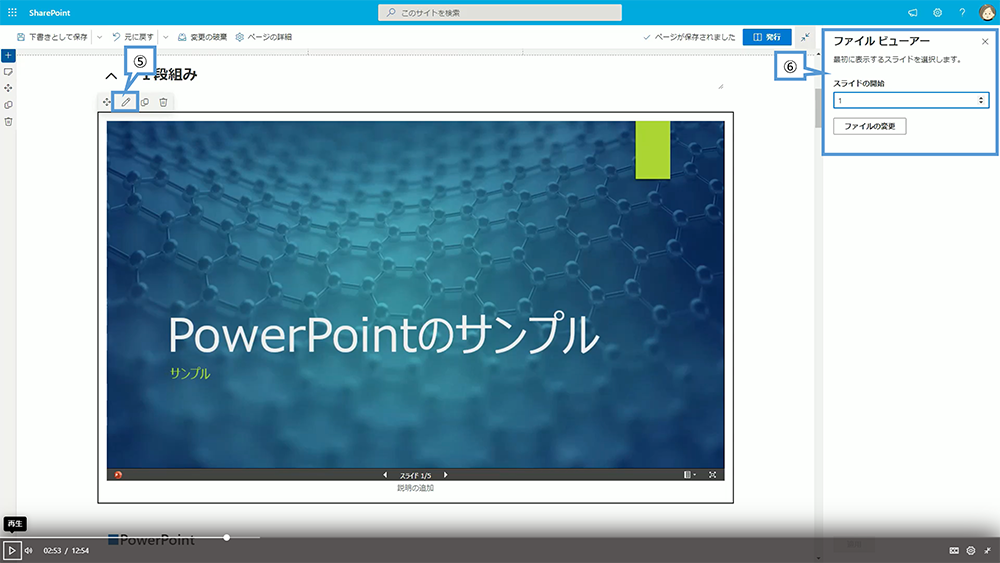Click the web part delete trash icon
This screenshot has width=1000, height=563.
coord(163,102)
